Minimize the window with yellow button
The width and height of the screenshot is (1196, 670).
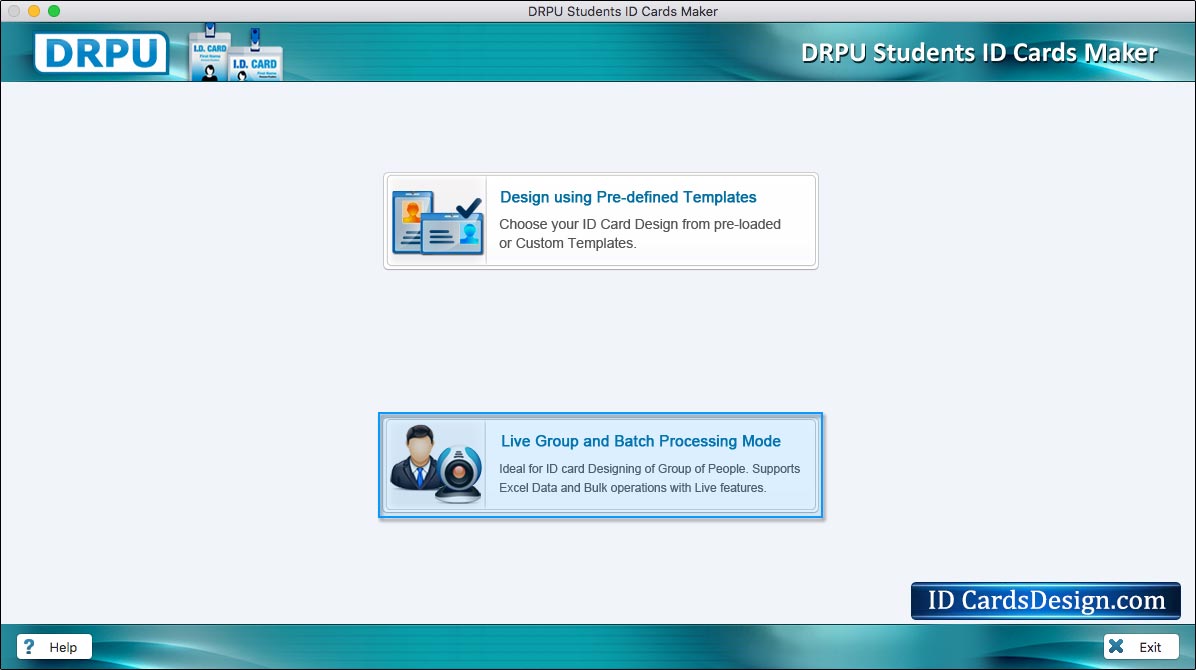point(34,11)
